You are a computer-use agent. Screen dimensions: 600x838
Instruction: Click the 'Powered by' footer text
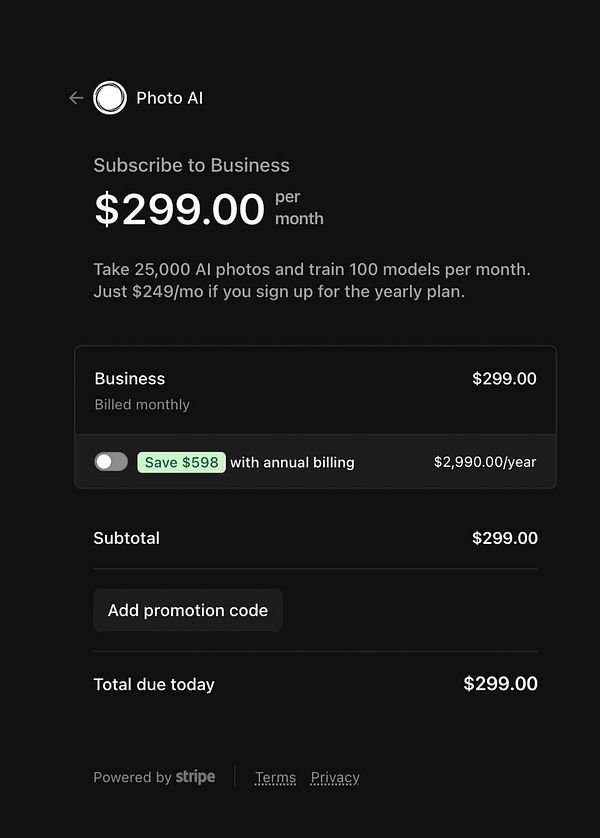132,777
